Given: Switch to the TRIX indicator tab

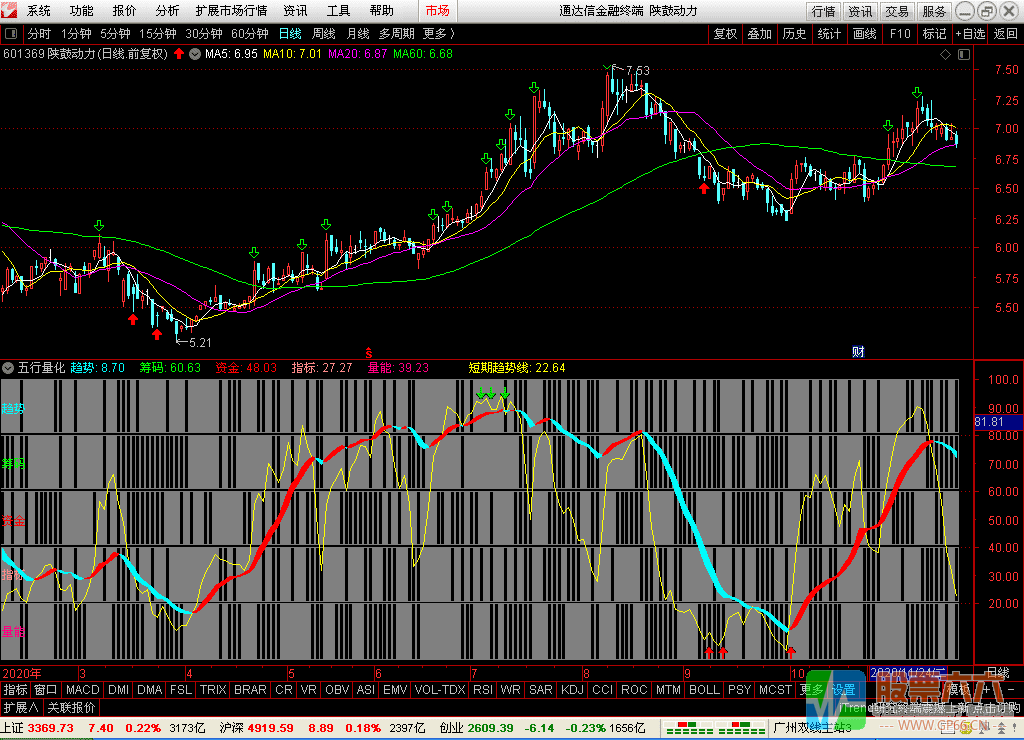Looking at the screenshot, I should click(x=213, y=690).
